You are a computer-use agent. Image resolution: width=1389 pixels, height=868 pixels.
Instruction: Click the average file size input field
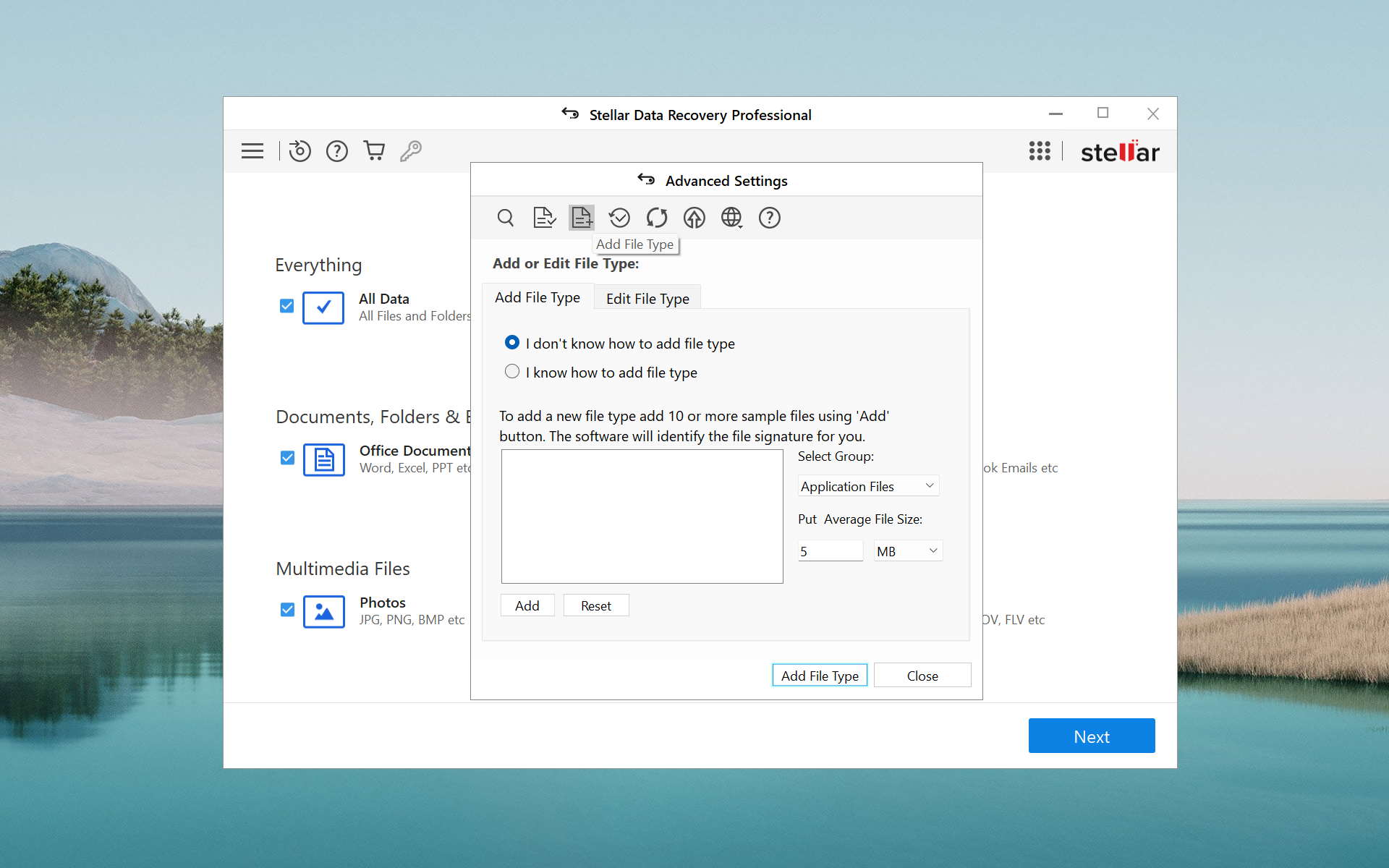831,551
